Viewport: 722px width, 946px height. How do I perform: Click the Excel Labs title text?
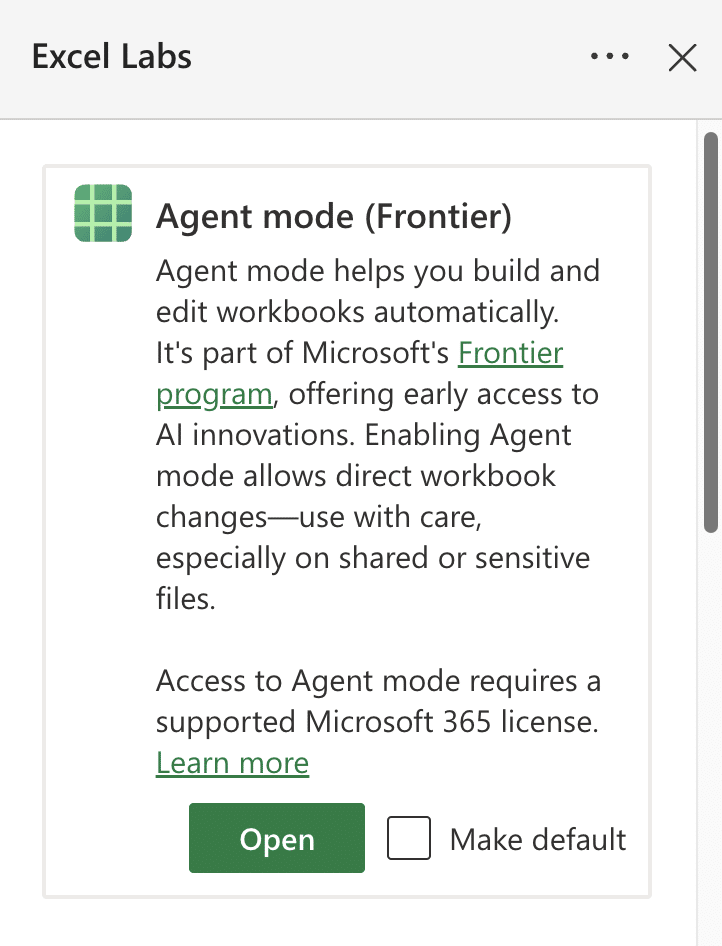point(110,57)
